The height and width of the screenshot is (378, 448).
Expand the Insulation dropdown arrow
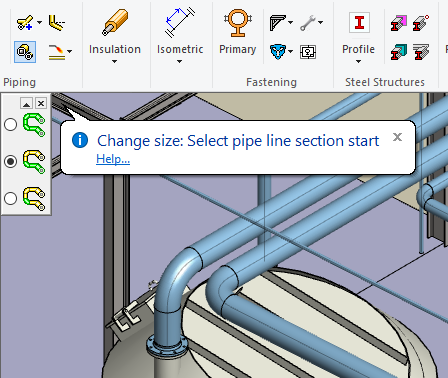[x=114, y=61]
